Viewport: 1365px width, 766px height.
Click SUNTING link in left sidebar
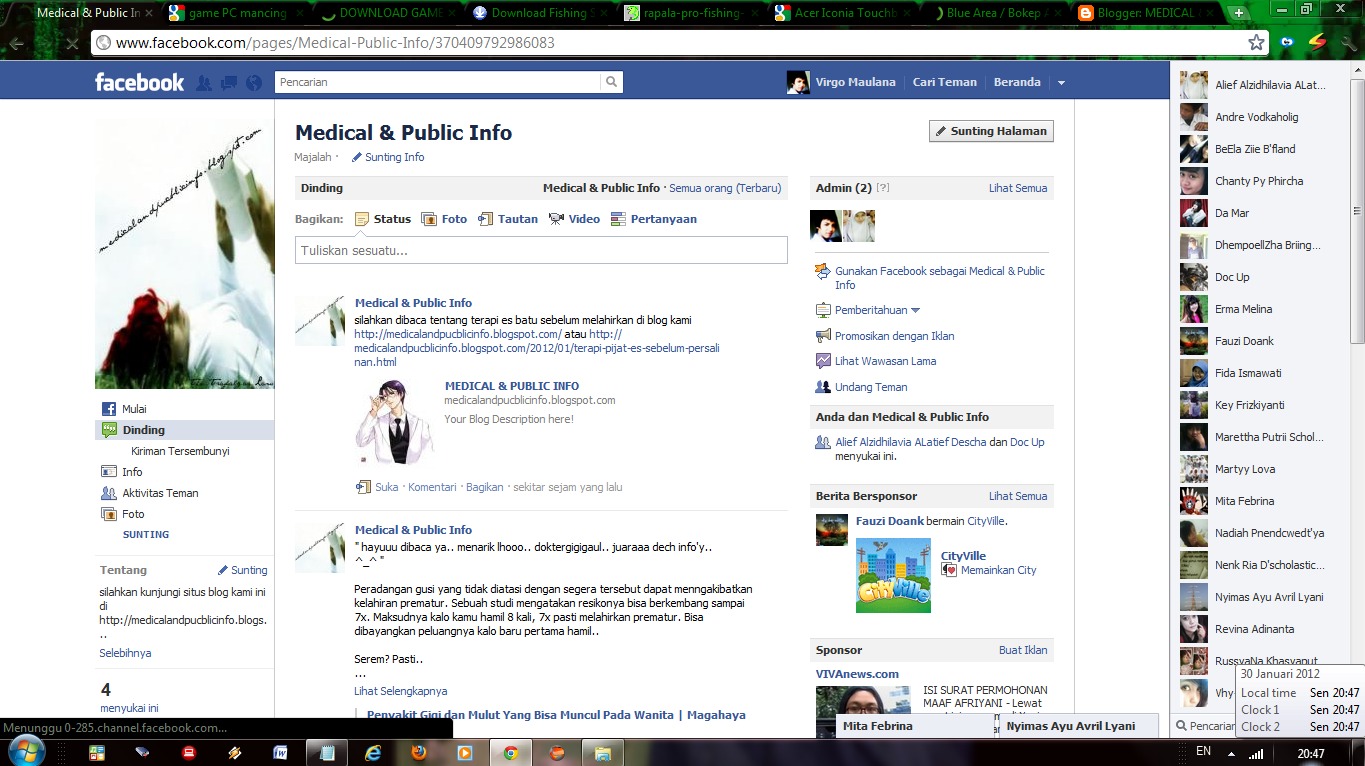[146, 535]
